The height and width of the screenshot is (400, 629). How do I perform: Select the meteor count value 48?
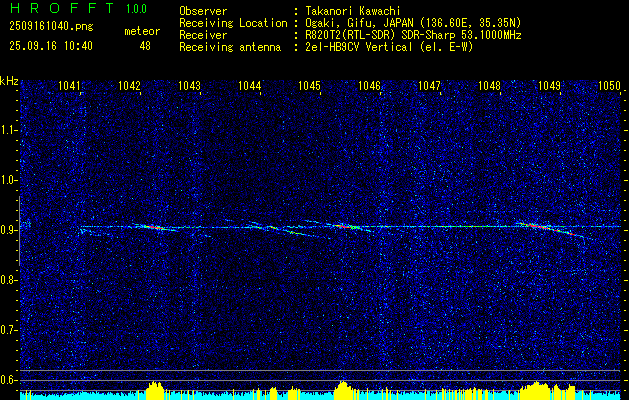click(x=145, y=46)
